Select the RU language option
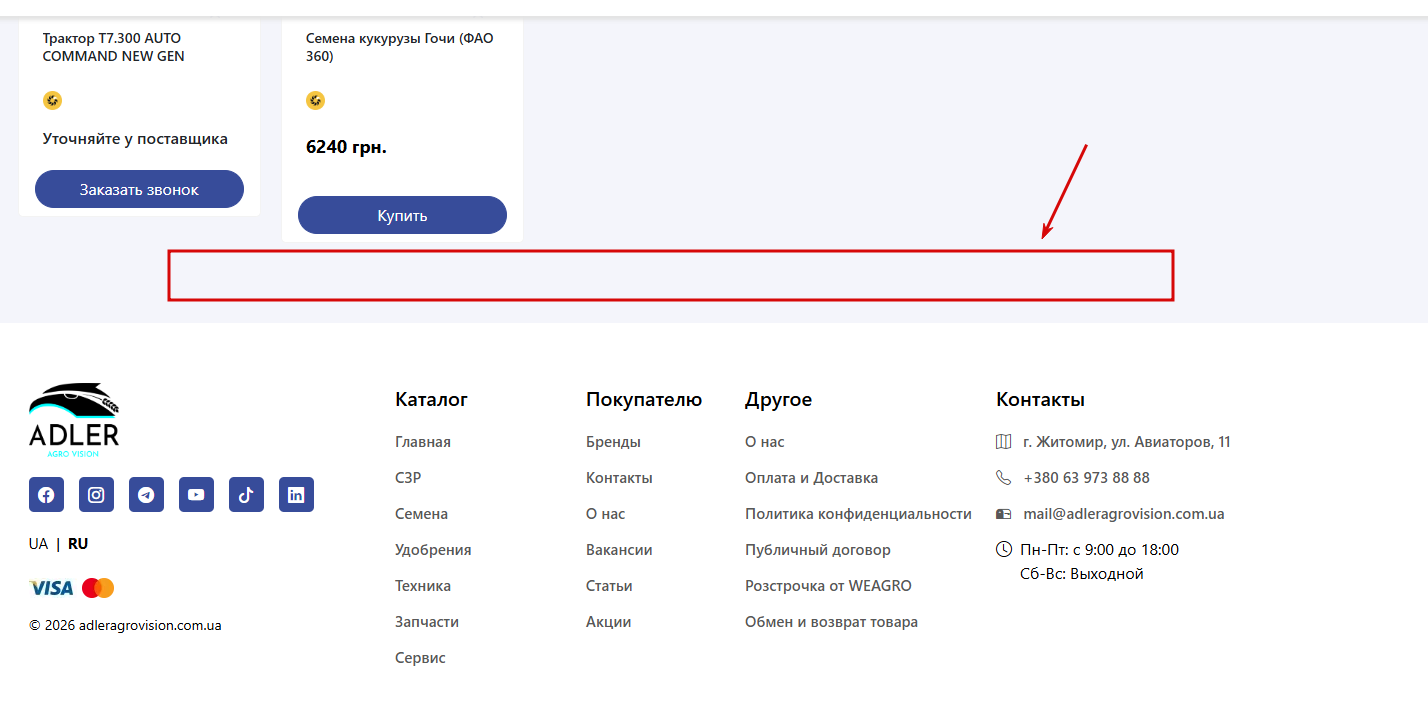1428x722 pixels. click(x=78, y=544)
